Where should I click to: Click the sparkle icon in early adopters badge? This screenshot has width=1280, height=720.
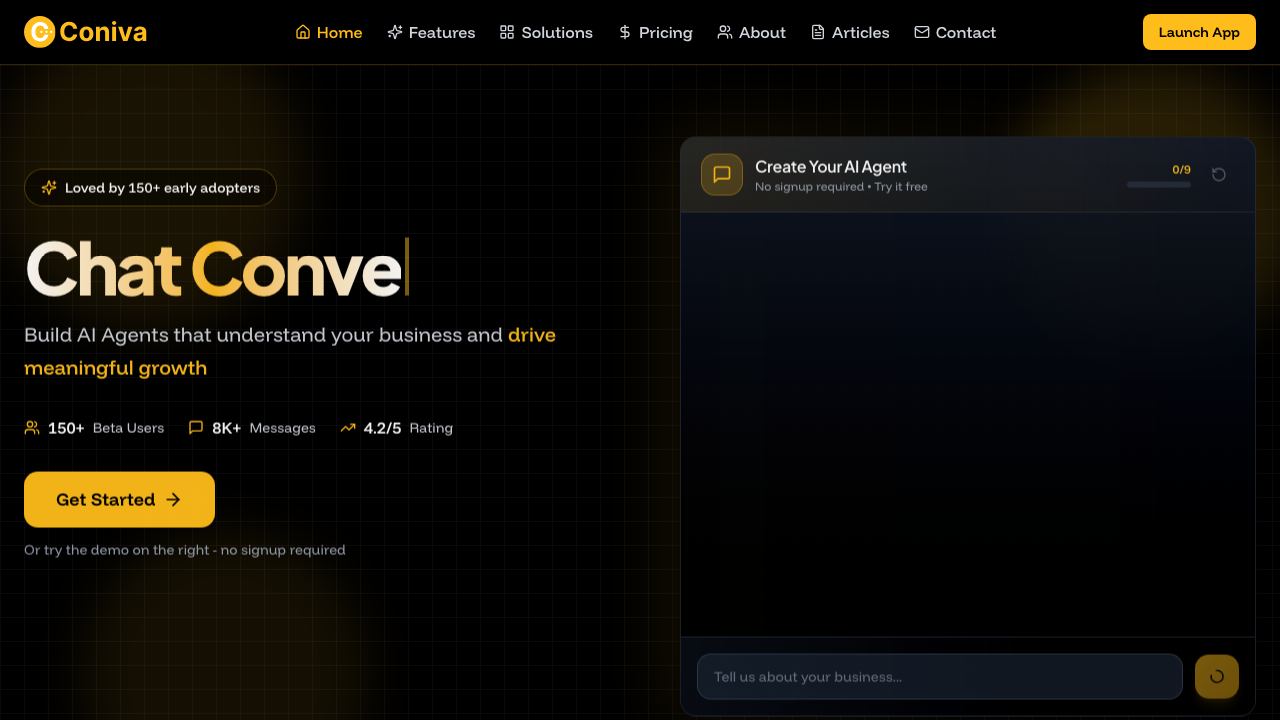49,187
